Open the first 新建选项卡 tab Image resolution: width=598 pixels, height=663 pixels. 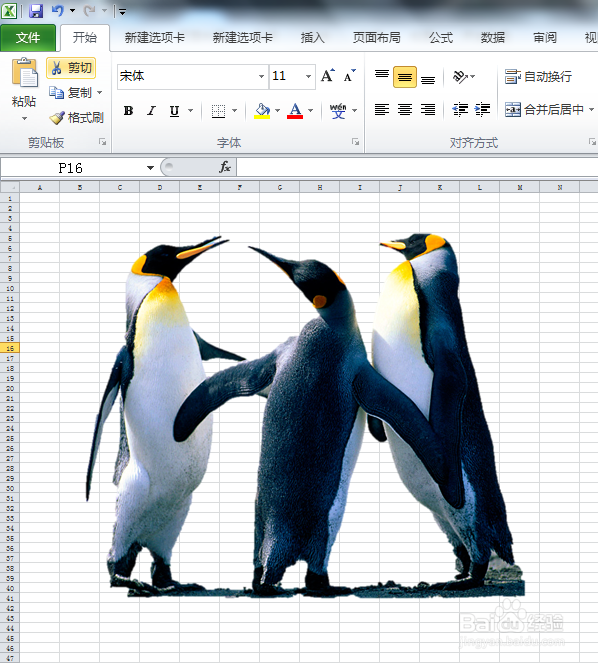[x=154, y=38]
